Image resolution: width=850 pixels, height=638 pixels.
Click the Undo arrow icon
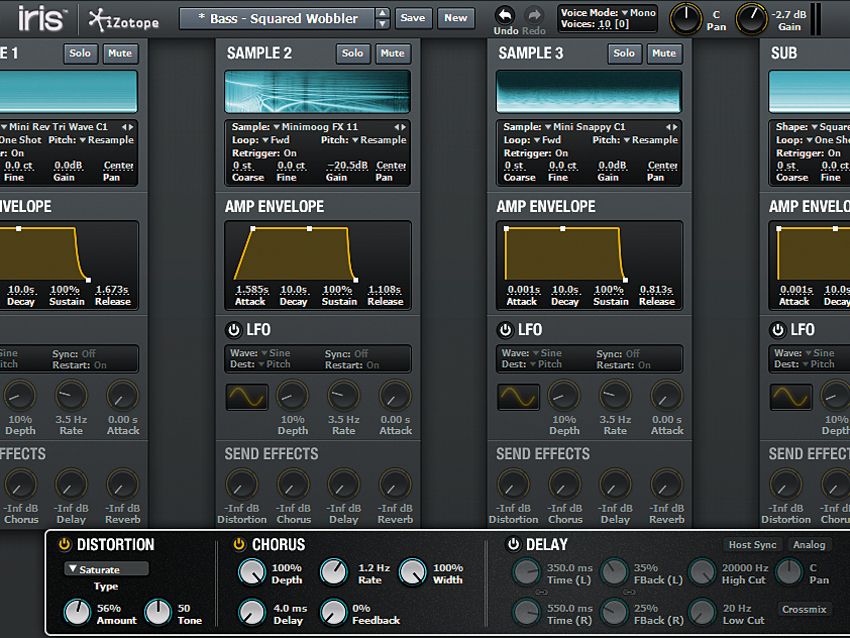point(505,15)
